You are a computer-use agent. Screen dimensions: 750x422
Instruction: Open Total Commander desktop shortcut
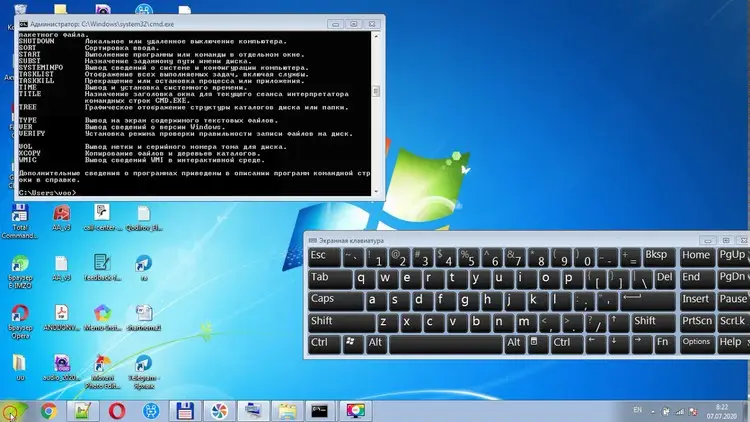pos(20,221)
